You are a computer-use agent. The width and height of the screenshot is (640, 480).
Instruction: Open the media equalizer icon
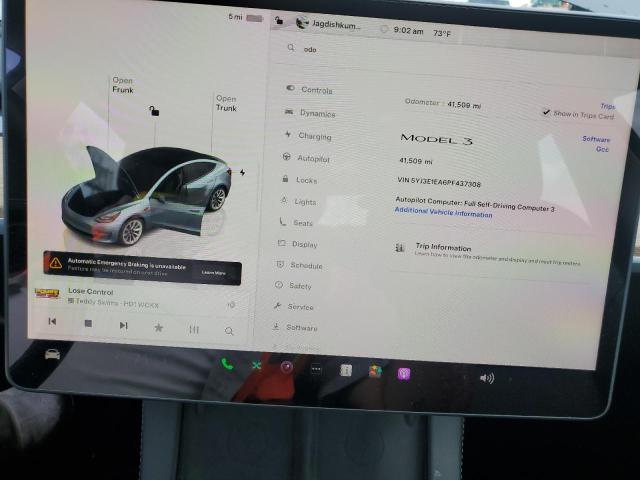point(194,329)
